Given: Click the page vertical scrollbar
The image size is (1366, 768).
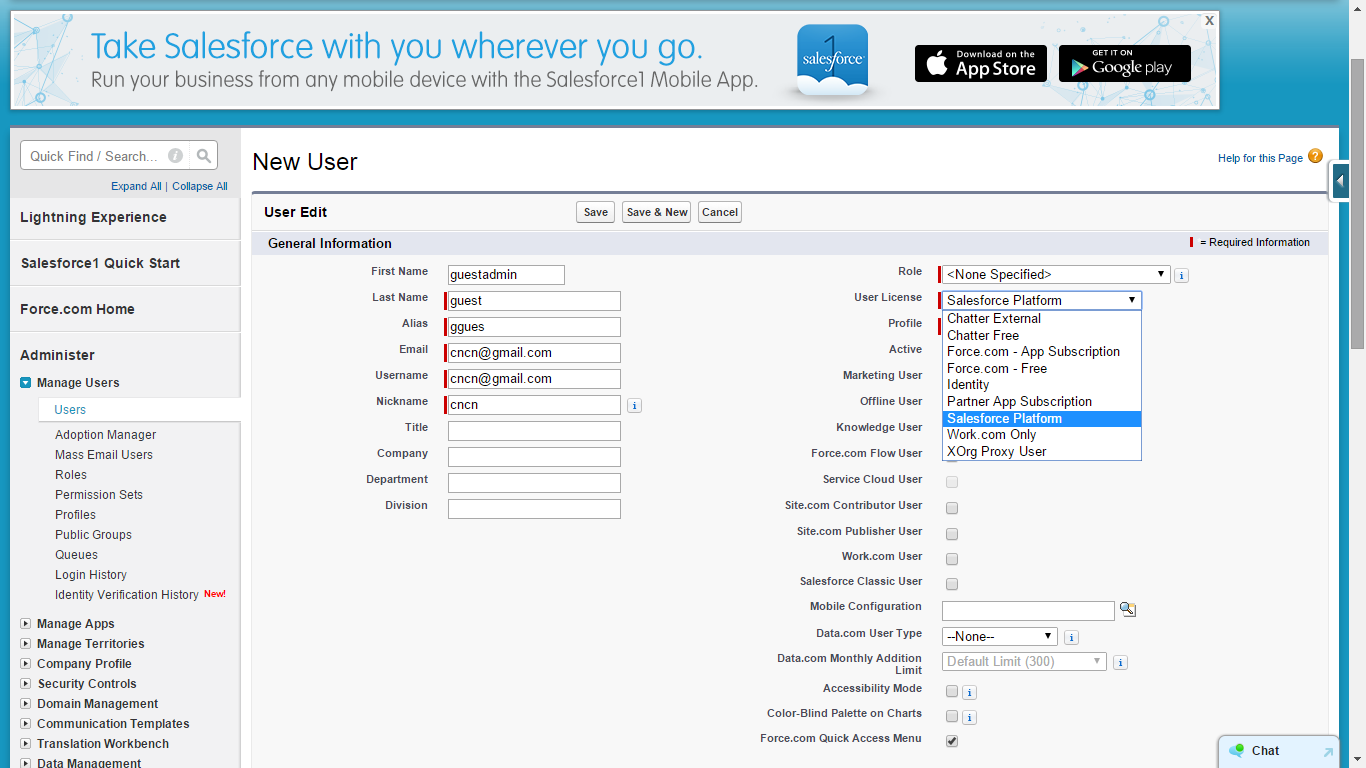Looking at the screenshot, I should pyautogui.click(x=1357, y=204).
